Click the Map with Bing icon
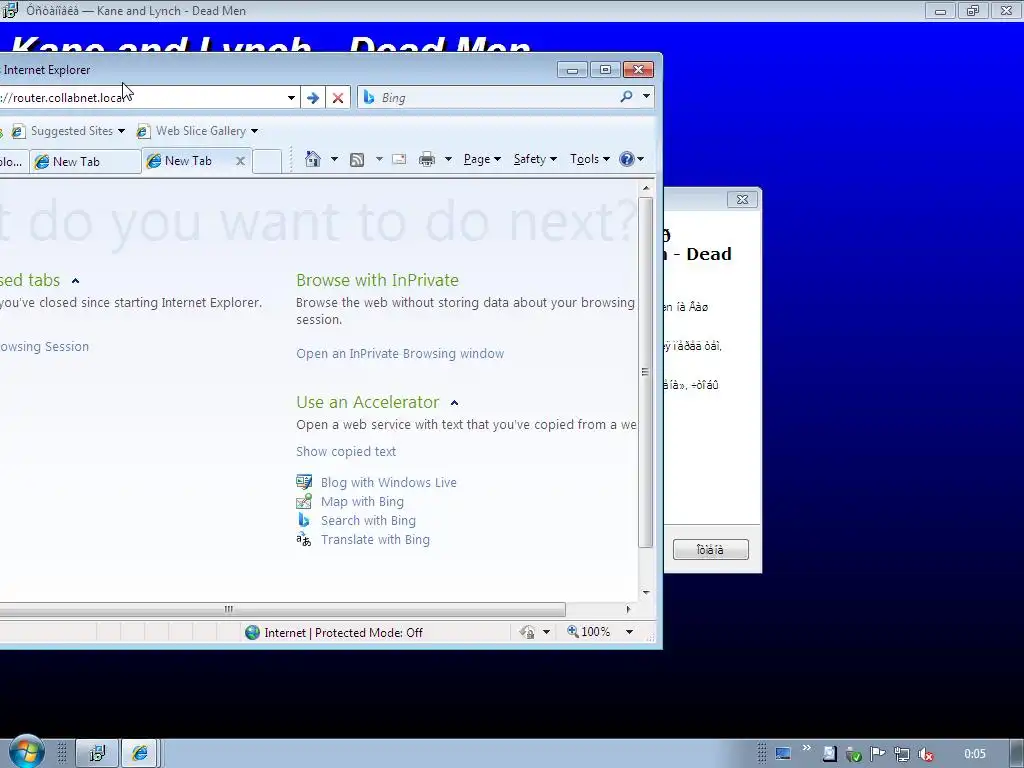The width and height of the screenshot is (1024, 768). pyautogui.click(x=304, y=501)
